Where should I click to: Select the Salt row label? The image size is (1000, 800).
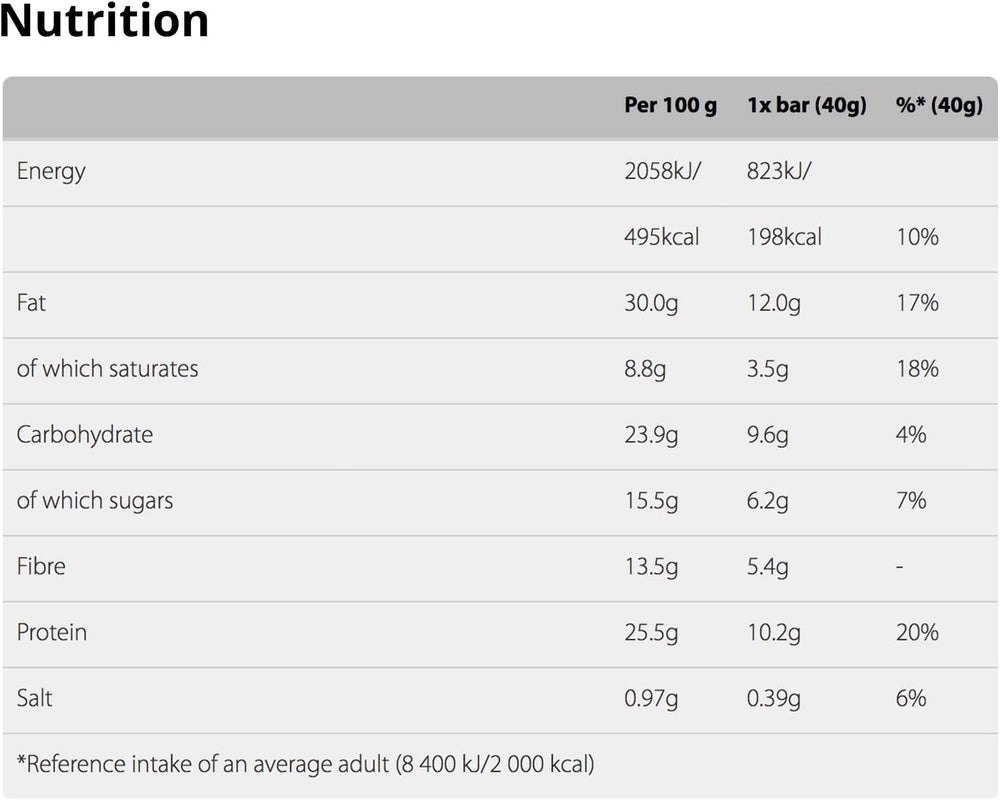tap(34, 698)
